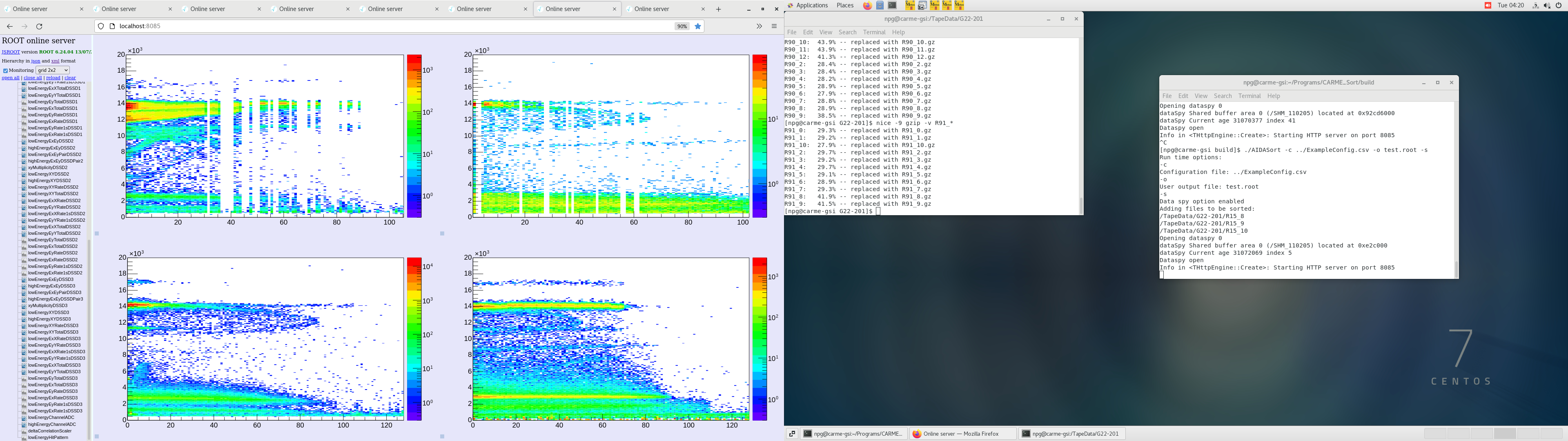Image resolution: width=1568 pixels, height=441 pixels.
Task: Click a Midas launcher icon on the top panel
Action: pyautogui.click(x=911, y=5)
